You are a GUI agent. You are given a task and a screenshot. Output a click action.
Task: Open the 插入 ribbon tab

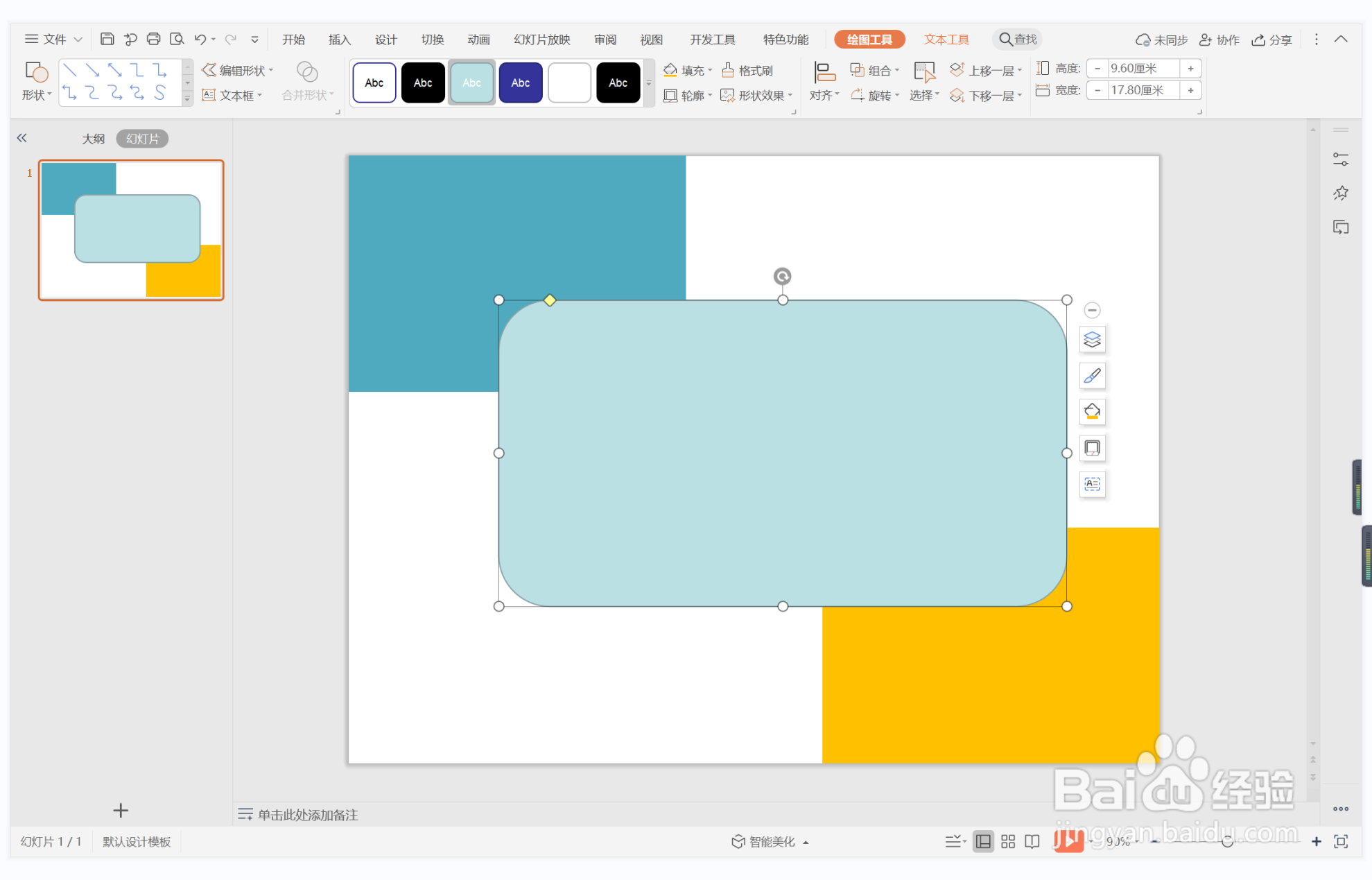point(339,40)
